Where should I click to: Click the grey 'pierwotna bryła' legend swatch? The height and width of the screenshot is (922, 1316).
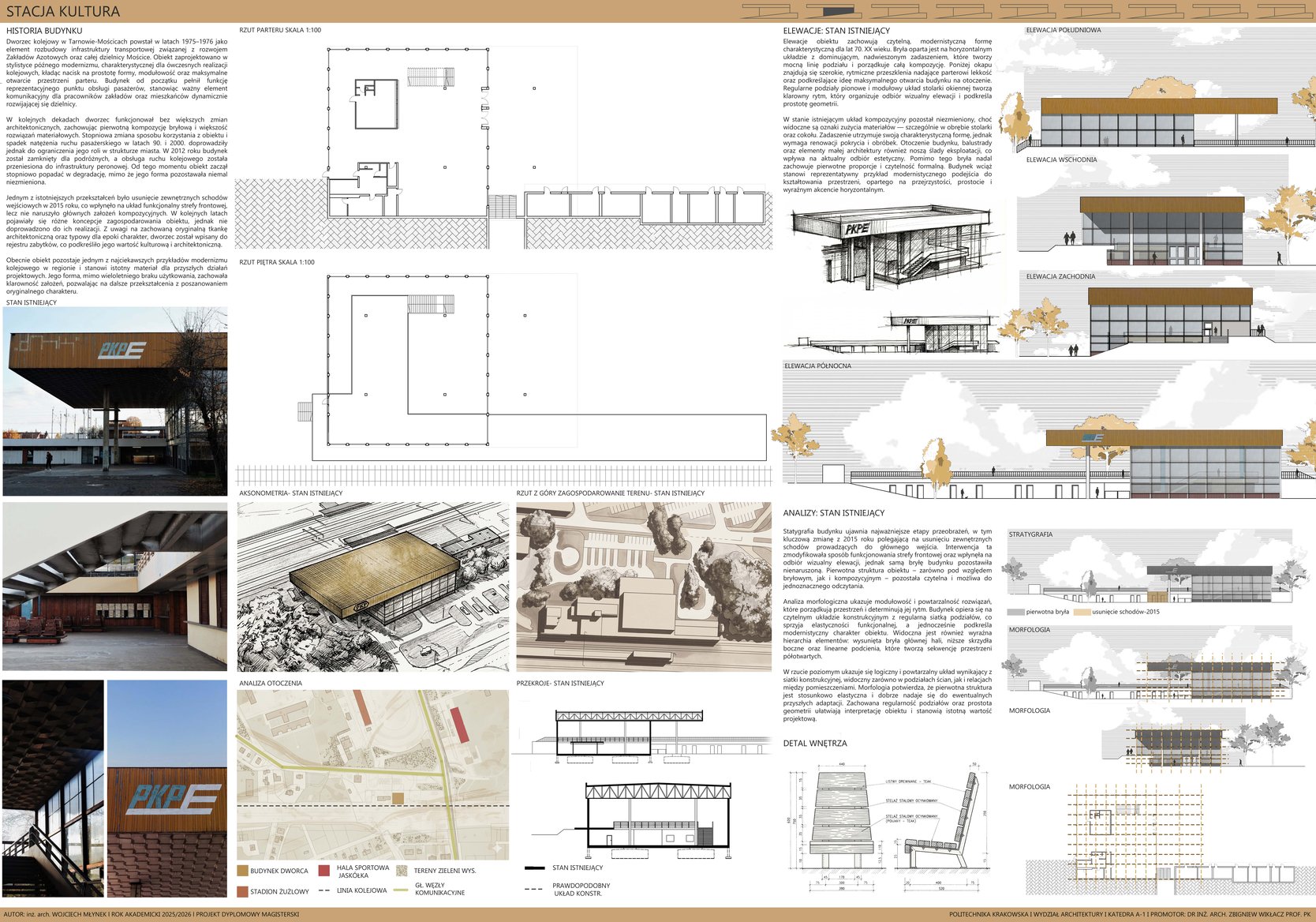pos(1015,612)
